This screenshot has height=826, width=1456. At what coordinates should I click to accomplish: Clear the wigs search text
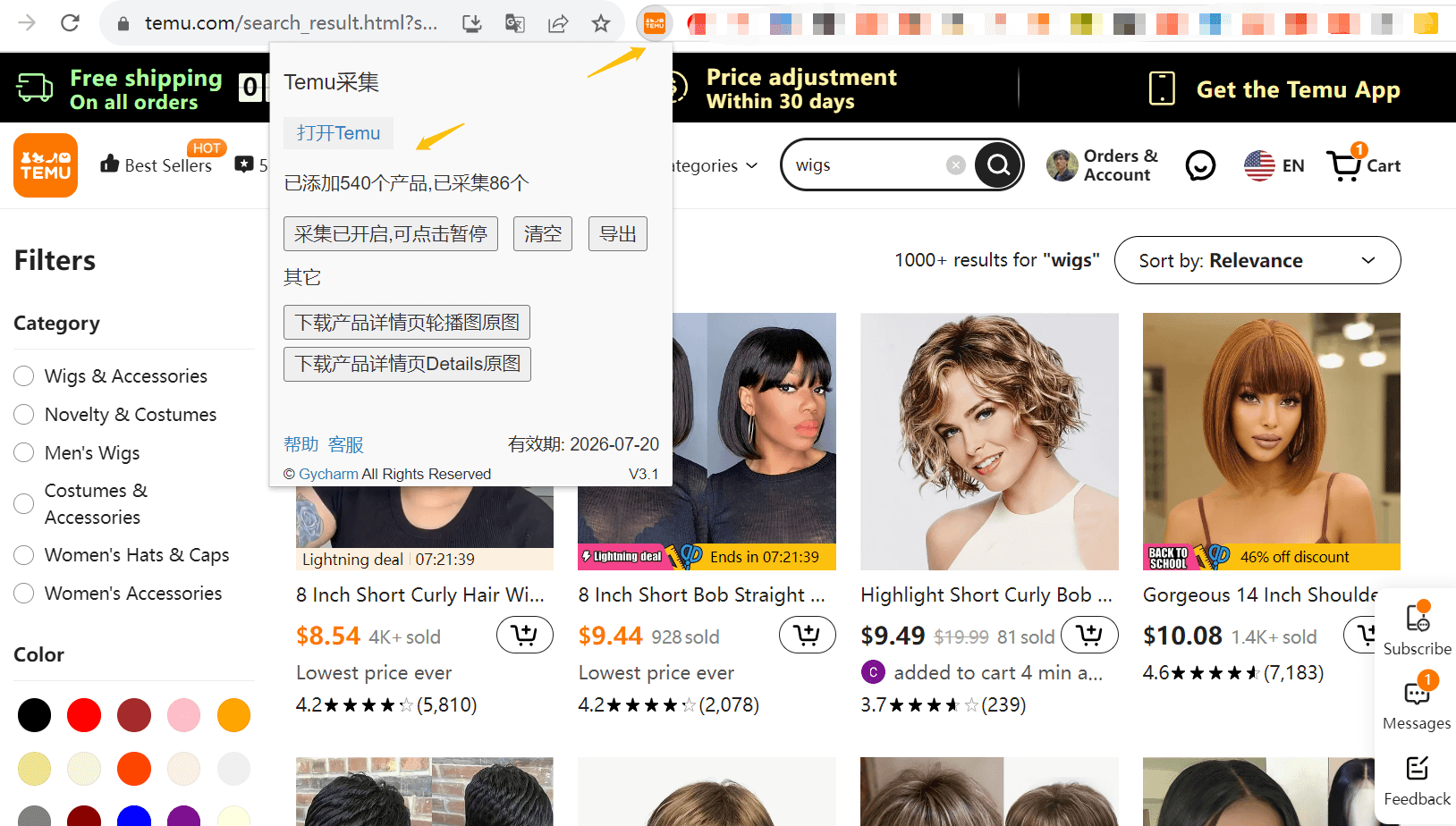click(956, 164)
